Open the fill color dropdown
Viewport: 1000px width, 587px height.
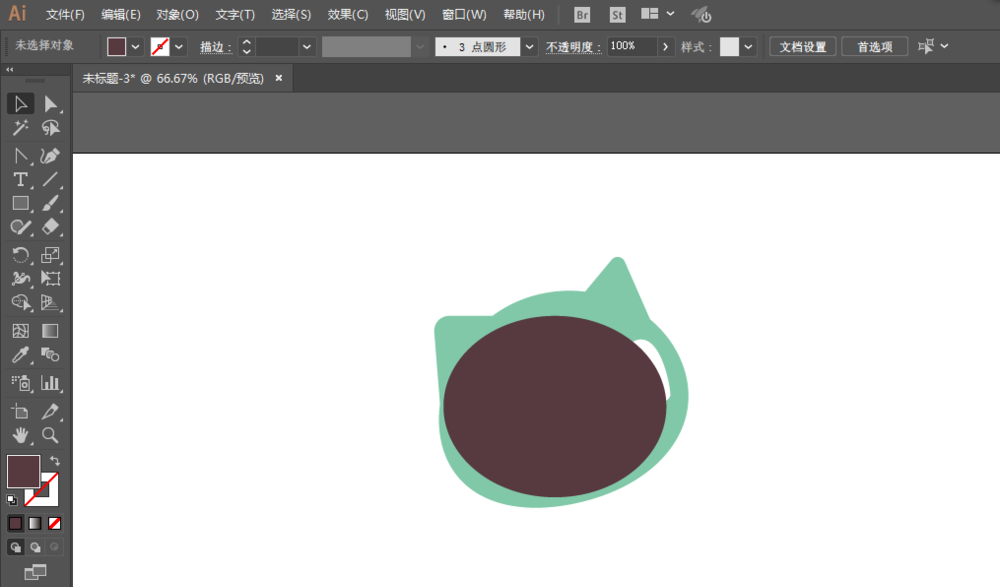pos(135,47)
